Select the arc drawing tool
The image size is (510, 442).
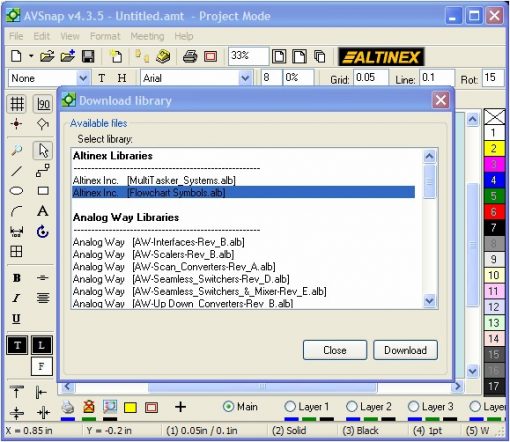pos(16,211)
